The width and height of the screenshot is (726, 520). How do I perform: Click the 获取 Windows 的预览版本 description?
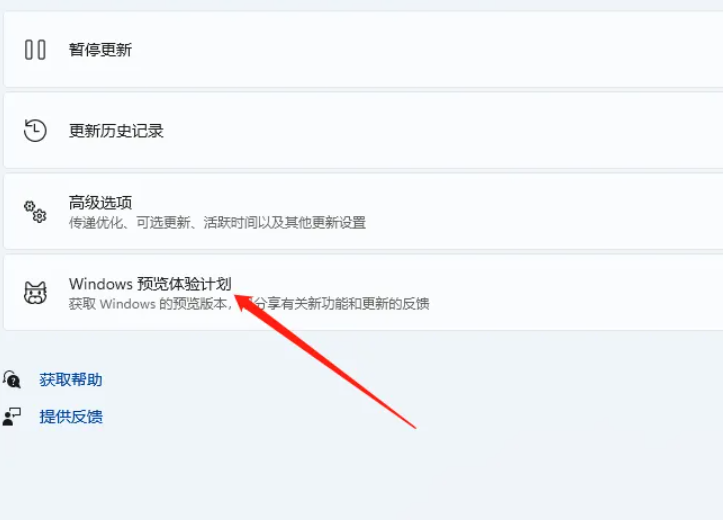coord(249,304)
